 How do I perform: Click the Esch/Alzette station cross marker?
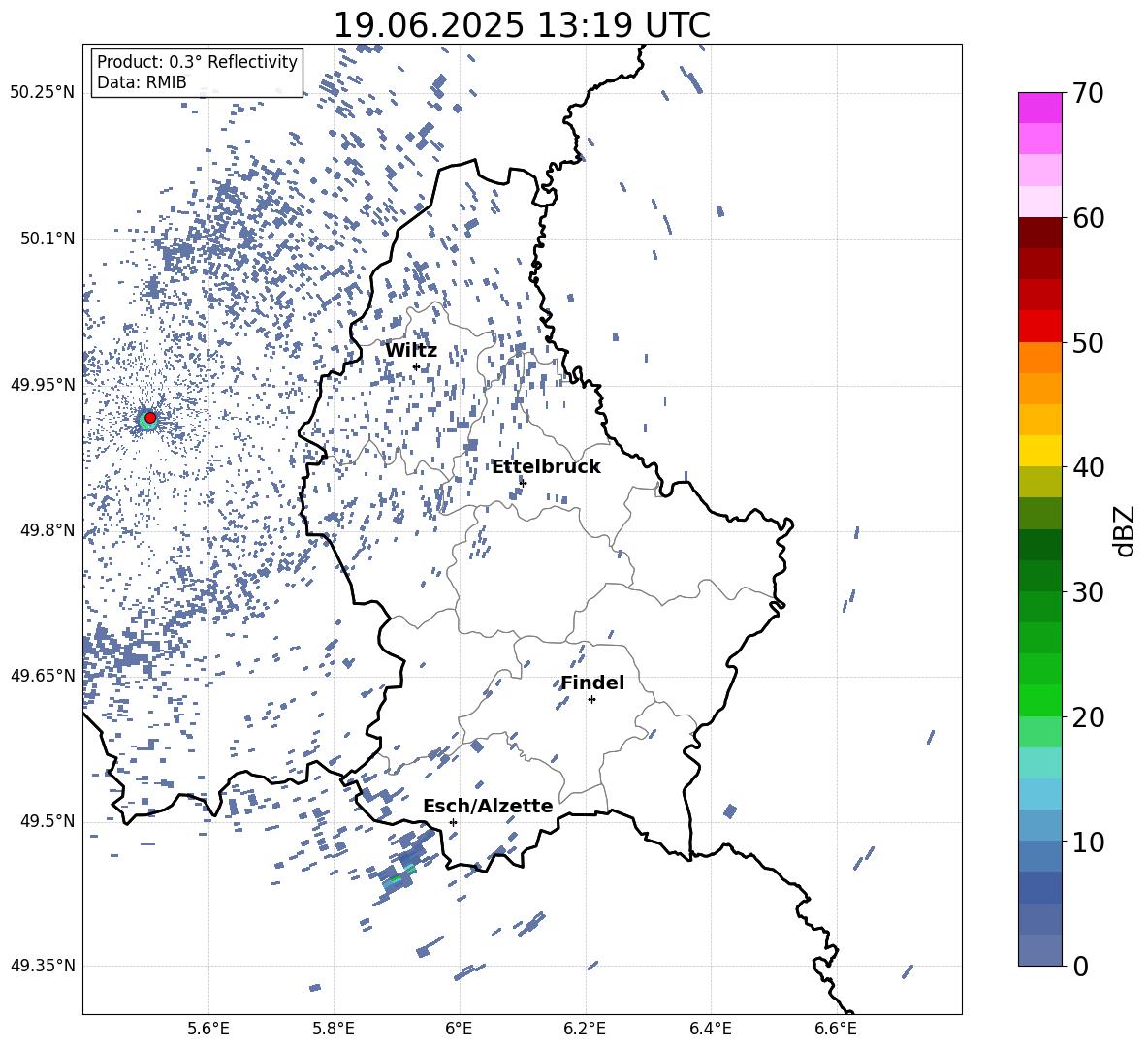coord(453,822)
